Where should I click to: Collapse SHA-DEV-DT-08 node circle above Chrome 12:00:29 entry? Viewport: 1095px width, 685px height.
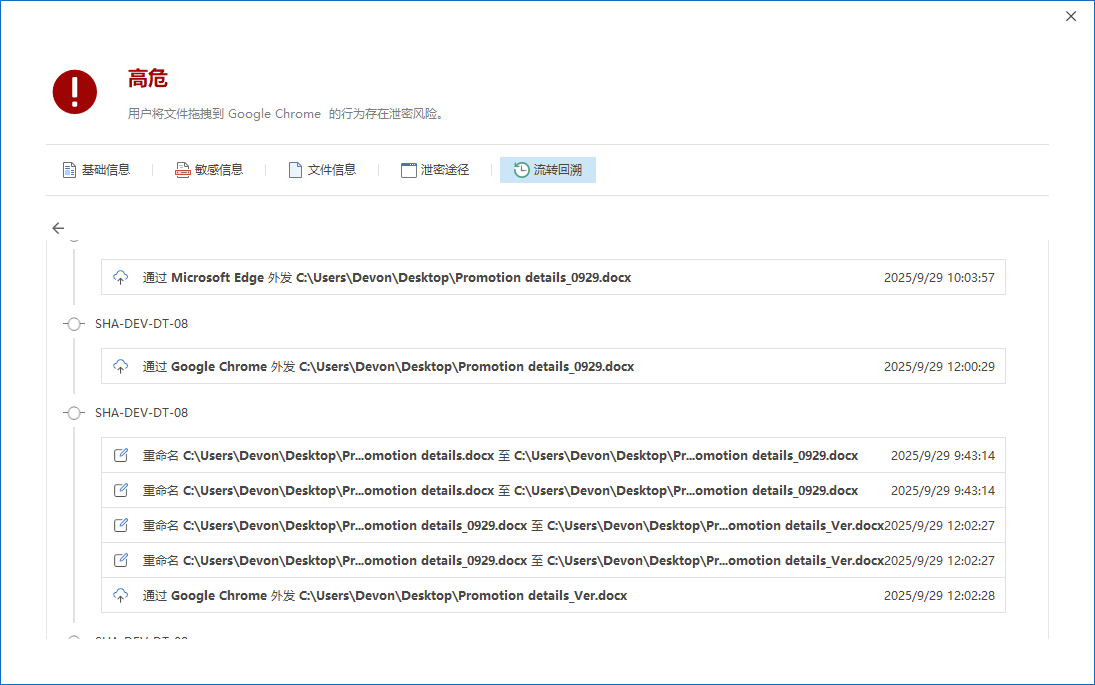(74, 324)
